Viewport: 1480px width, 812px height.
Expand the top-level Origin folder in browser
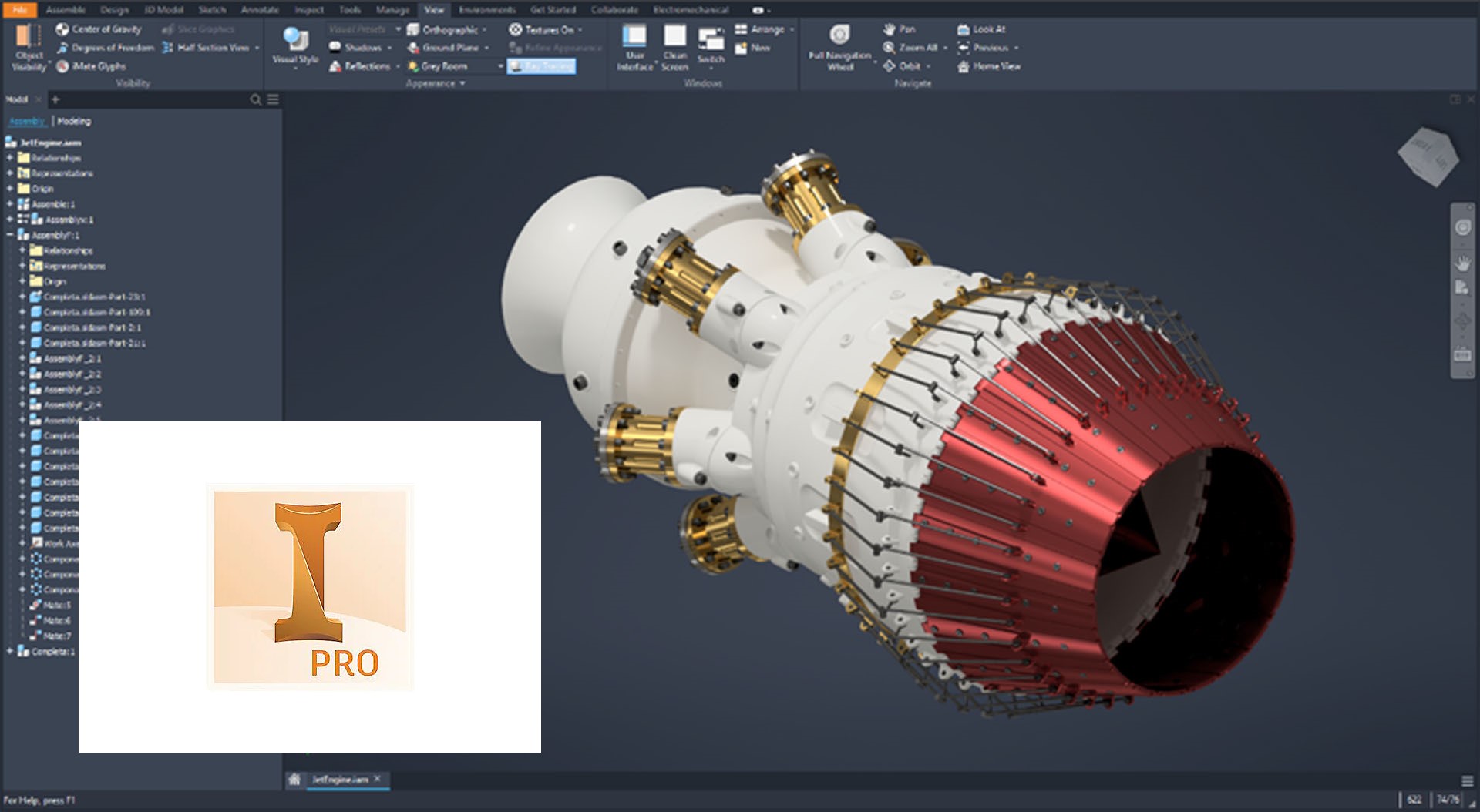[10, 189]
